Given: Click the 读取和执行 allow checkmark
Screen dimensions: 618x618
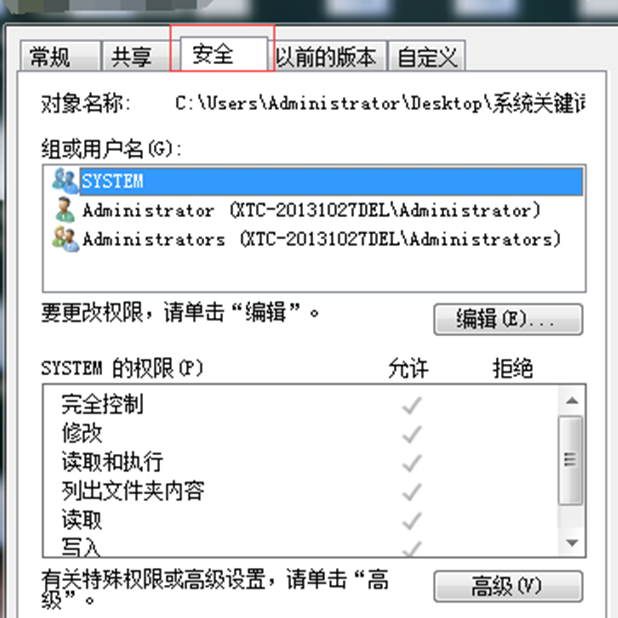Looking at the screenshot, I should click(412, 463).
